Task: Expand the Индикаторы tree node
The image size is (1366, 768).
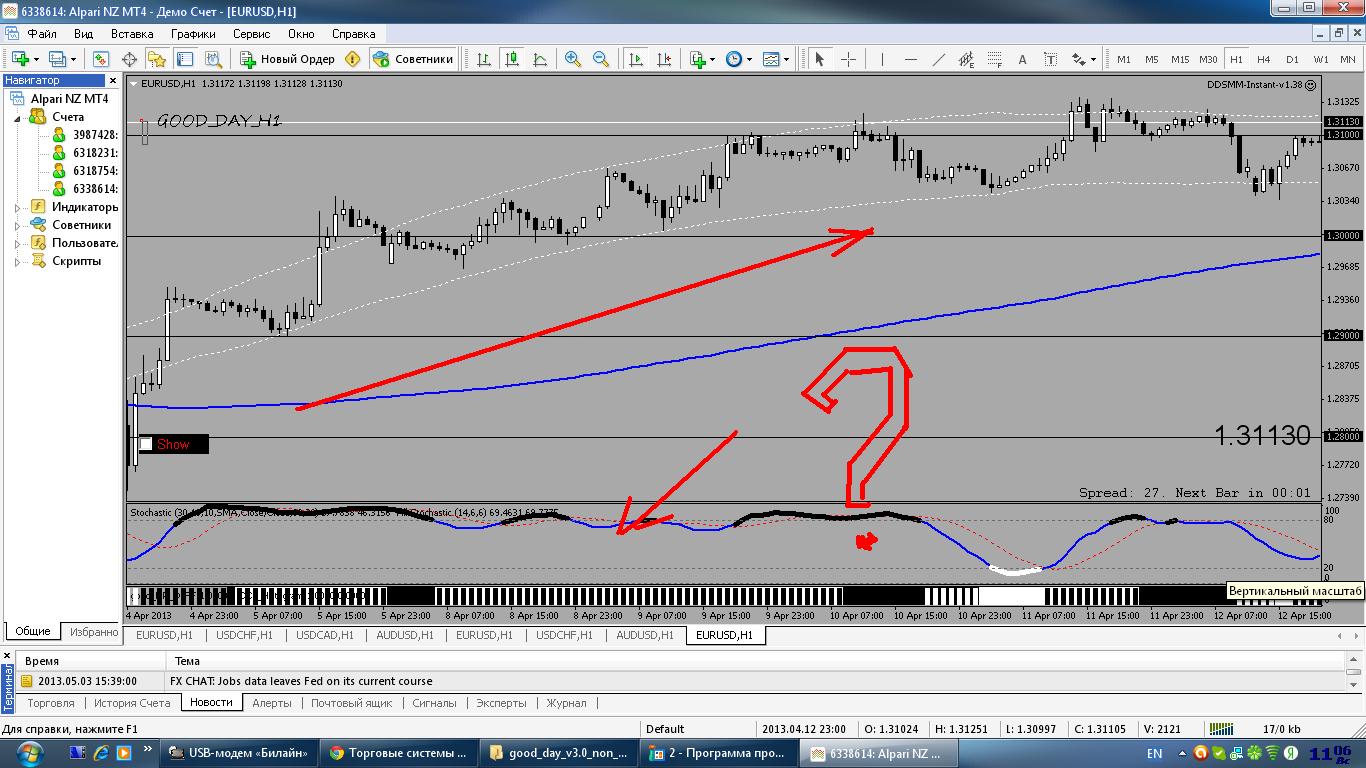Action: [17, 208]
